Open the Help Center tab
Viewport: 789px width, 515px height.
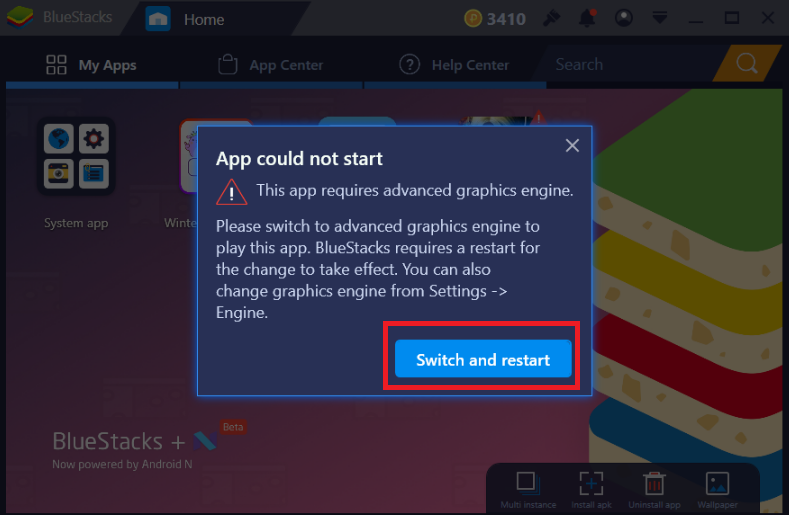coord(455,64)
